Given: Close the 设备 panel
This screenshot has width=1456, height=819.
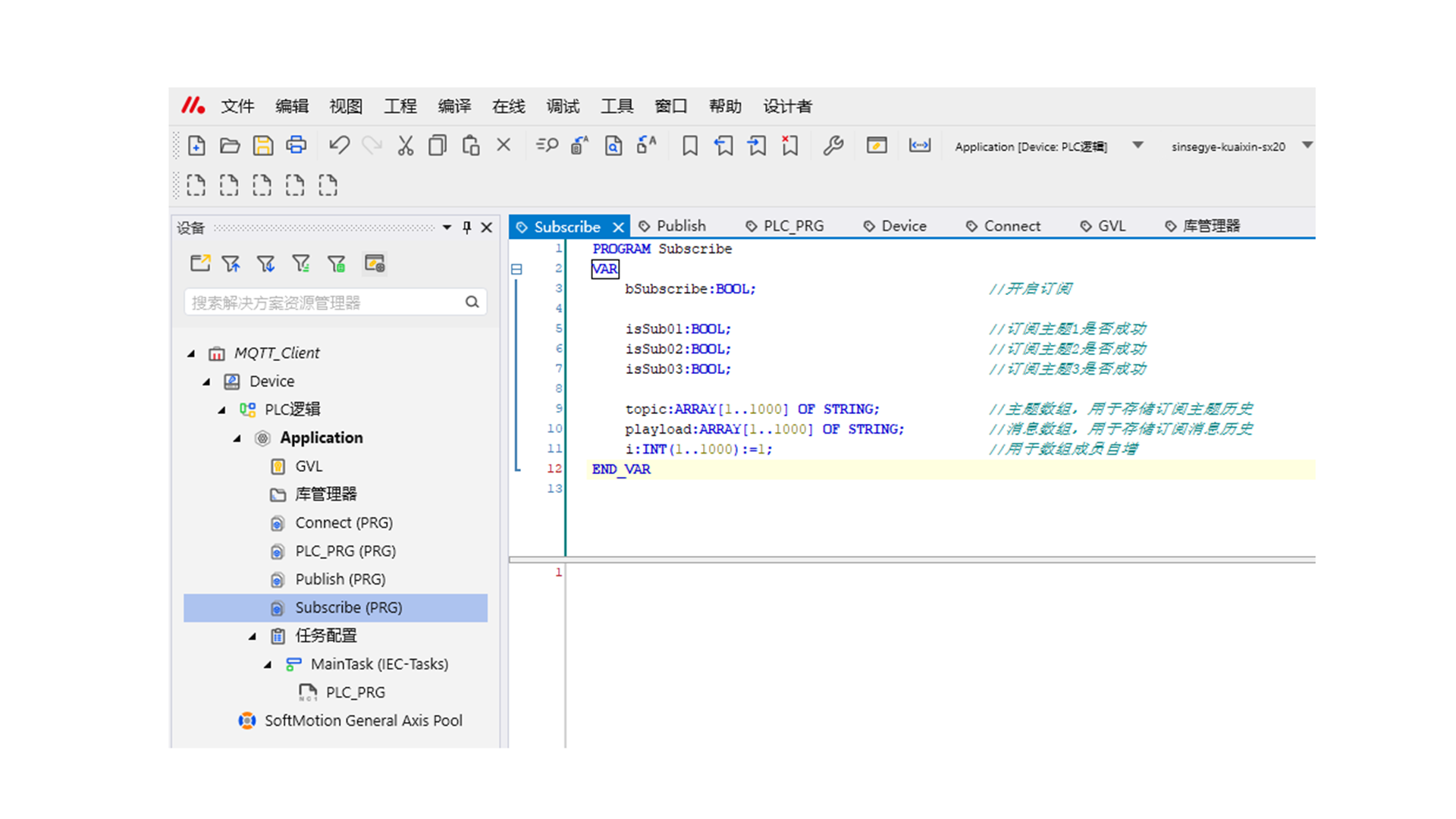Looking at the screenshot, I should [x=487, y=227].
